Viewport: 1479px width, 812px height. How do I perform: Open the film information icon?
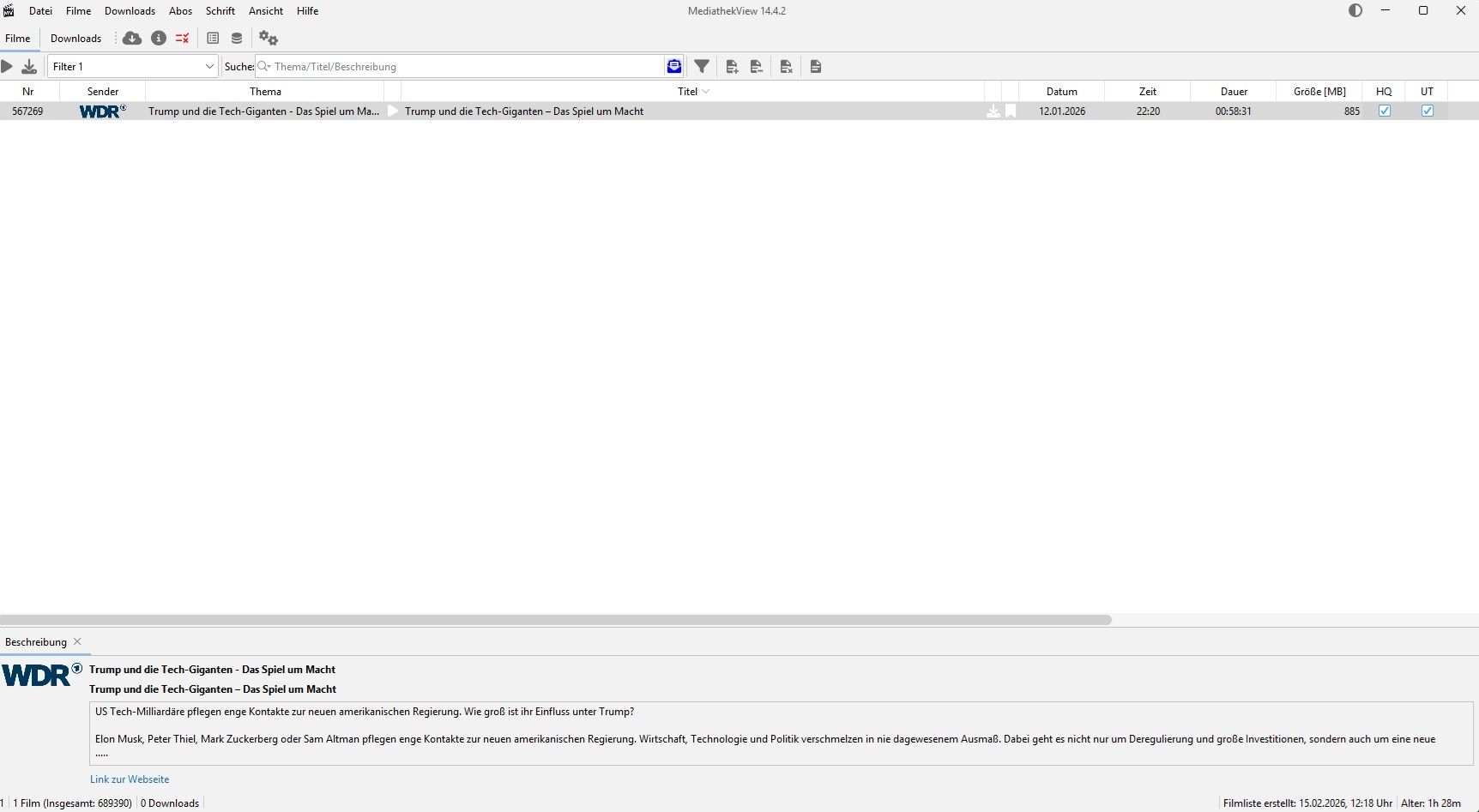pos(159,38)
